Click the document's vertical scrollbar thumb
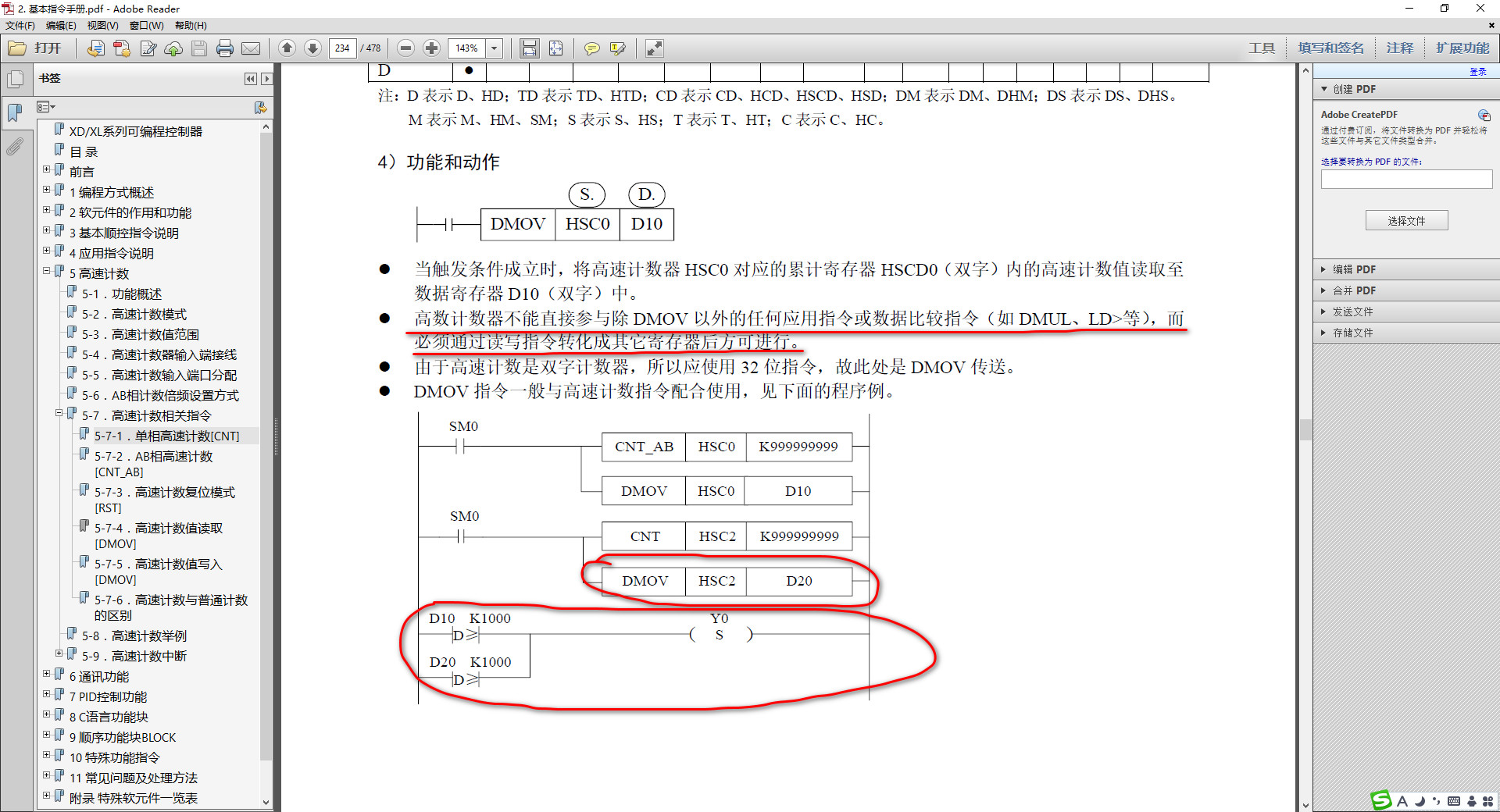Screen dimensions: 1500x812 click(1305, 429)
